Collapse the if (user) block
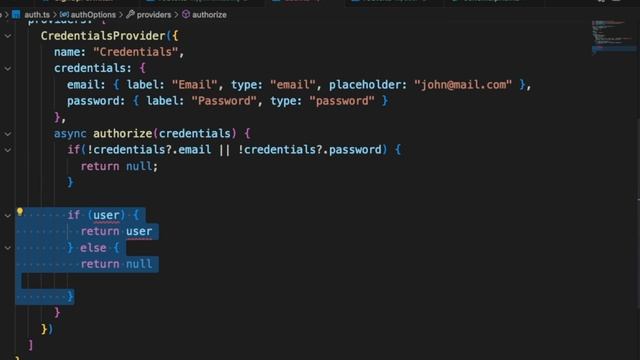 [x=8, y=215]
